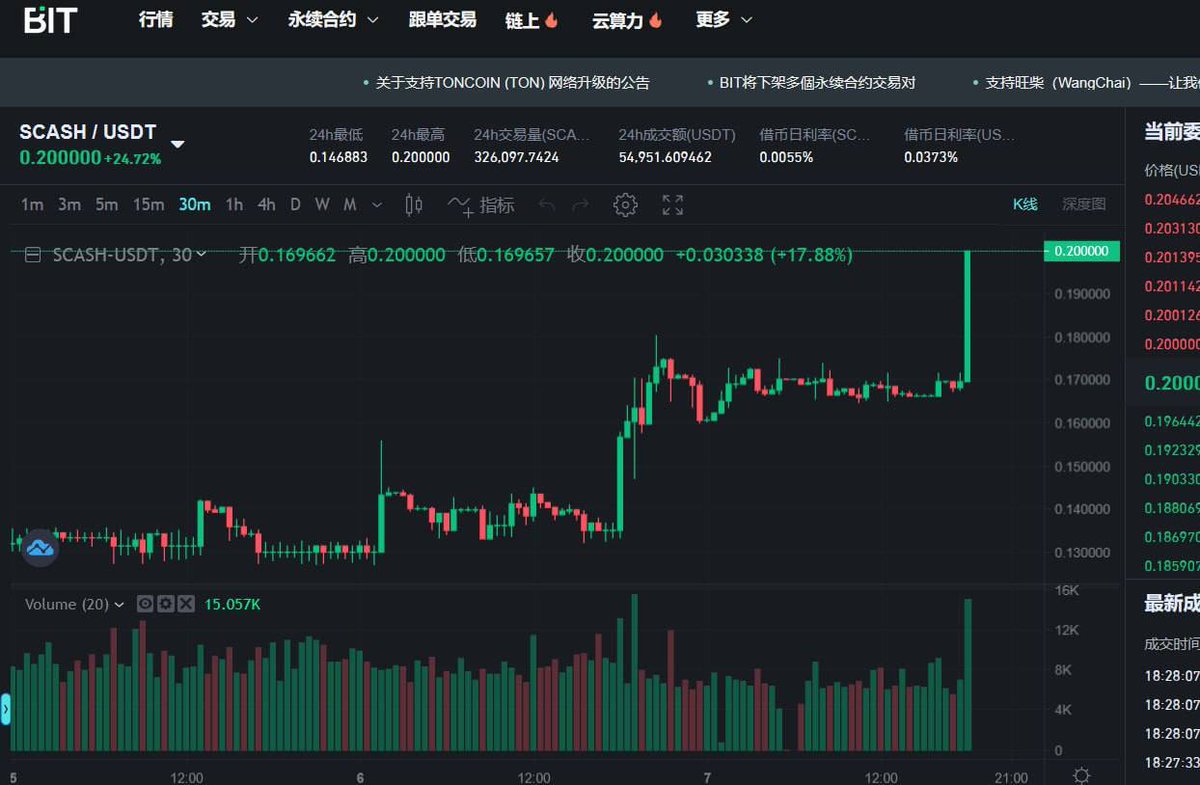Open the 云算力 menu item

pyautogui.click(x=617, y=20)
